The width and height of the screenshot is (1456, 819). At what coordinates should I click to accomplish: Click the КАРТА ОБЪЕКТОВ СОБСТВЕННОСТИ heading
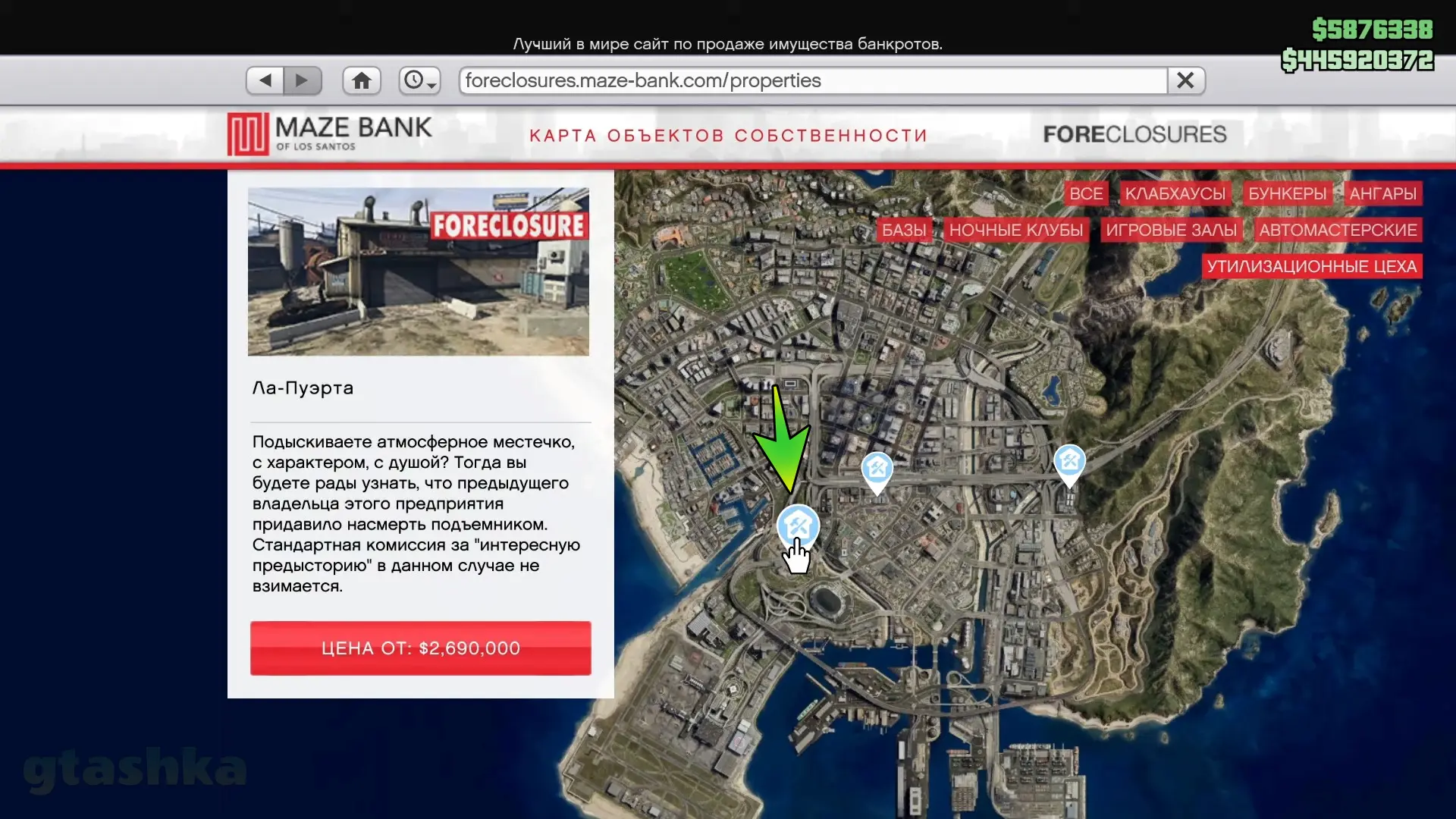coord(728,136)
